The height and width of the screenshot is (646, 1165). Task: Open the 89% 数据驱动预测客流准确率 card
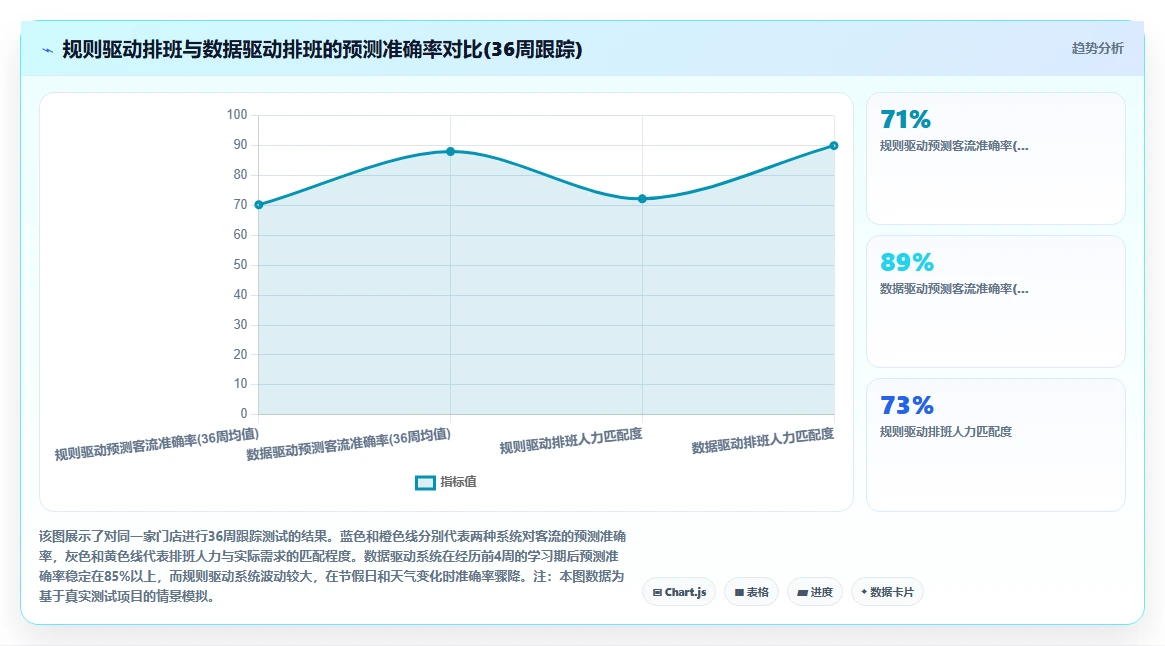tap(996, 301)
